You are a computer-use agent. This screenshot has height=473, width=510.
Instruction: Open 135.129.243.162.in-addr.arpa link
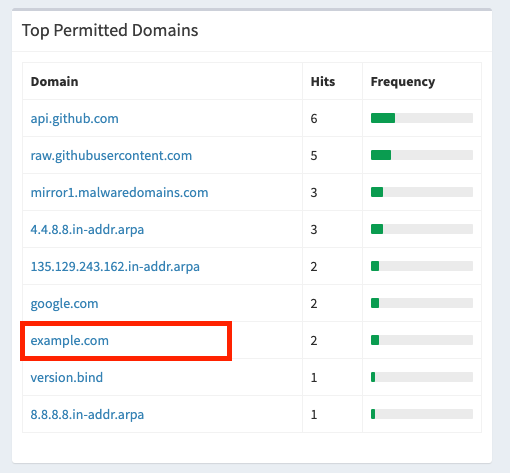(x=115, y=267)
